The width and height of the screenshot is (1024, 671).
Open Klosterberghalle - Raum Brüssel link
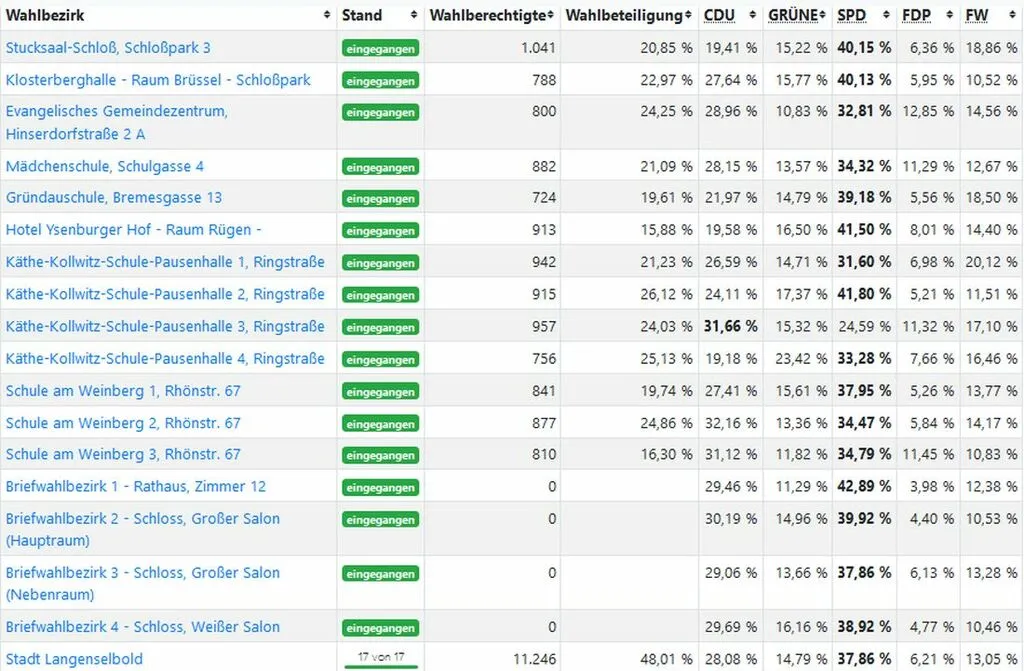coord(158,80)
